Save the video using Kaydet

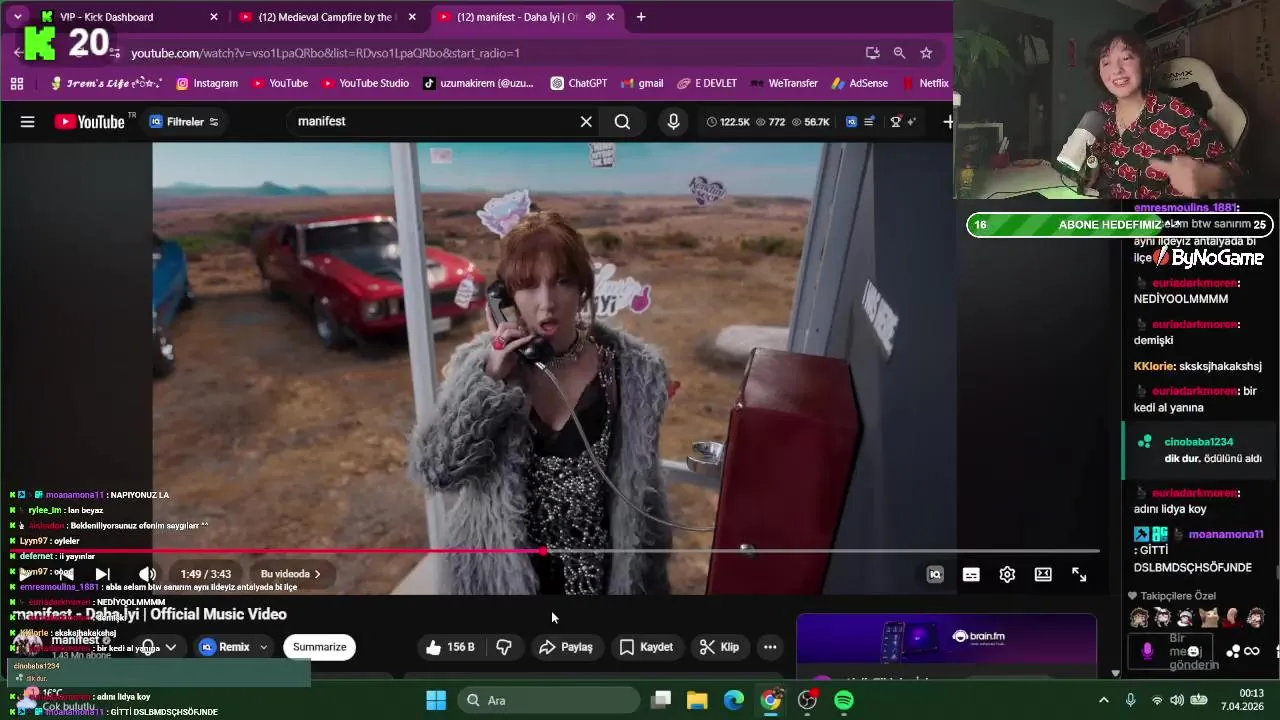click(646, 647)
